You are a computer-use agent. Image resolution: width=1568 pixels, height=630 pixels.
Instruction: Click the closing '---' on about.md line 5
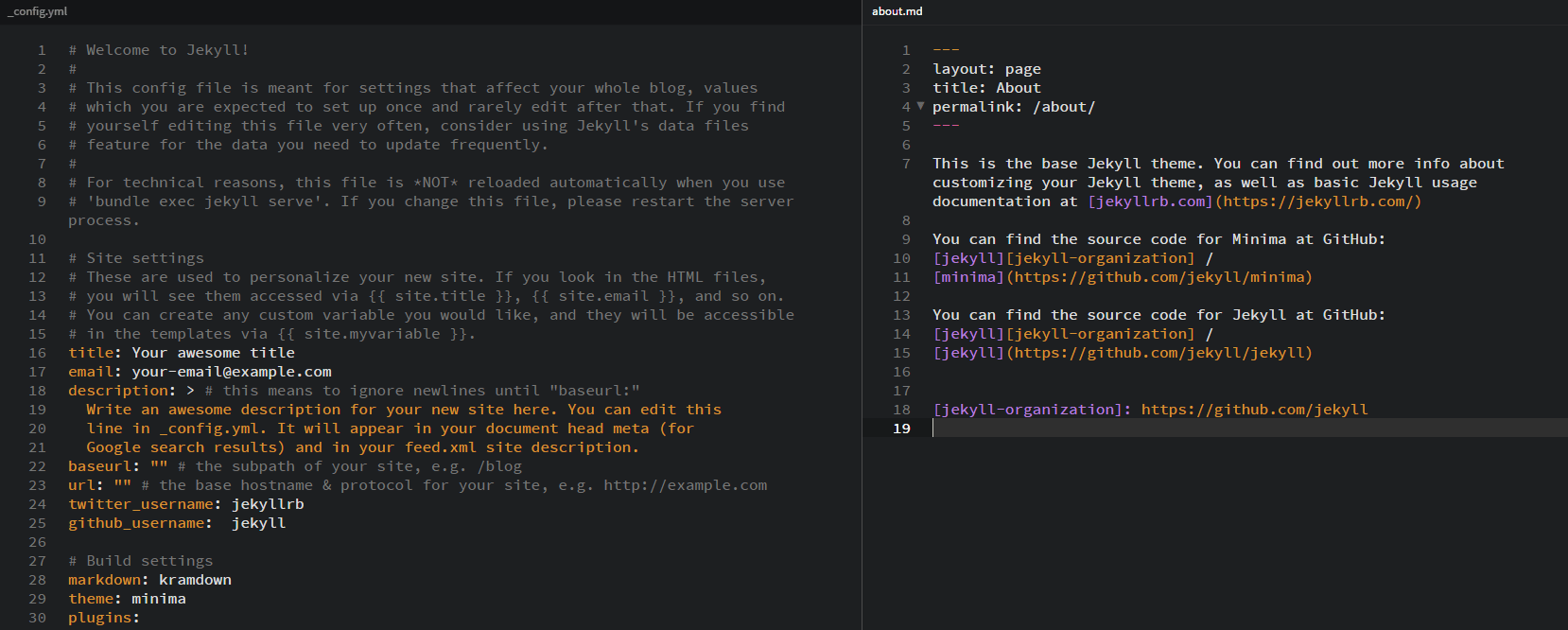pos(946,126)
